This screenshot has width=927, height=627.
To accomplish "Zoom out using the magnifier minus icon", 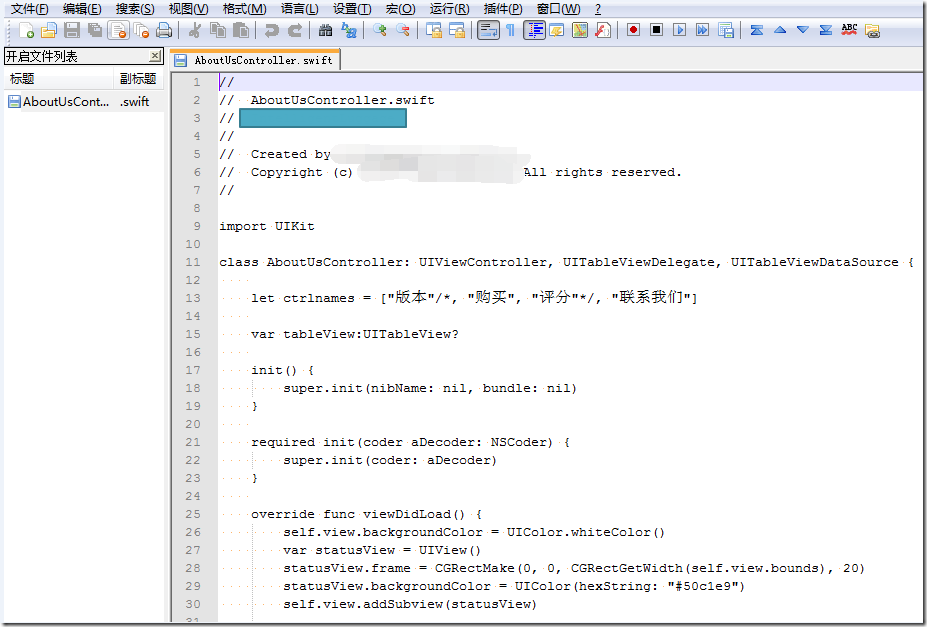I will click(x=403, y=30).
